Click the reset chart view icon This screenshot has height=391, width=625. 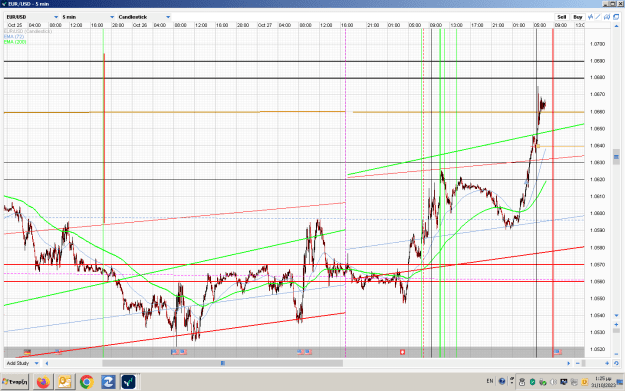pyautogui.click(x=616, y=363)
